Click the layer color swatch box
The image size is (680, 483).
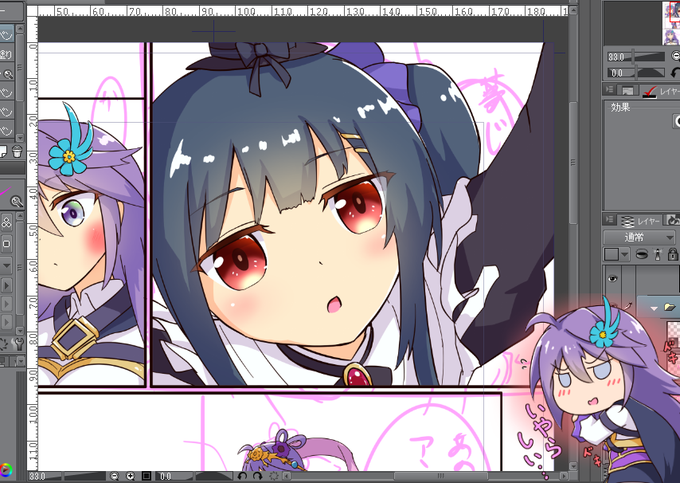tap(611, 255)
